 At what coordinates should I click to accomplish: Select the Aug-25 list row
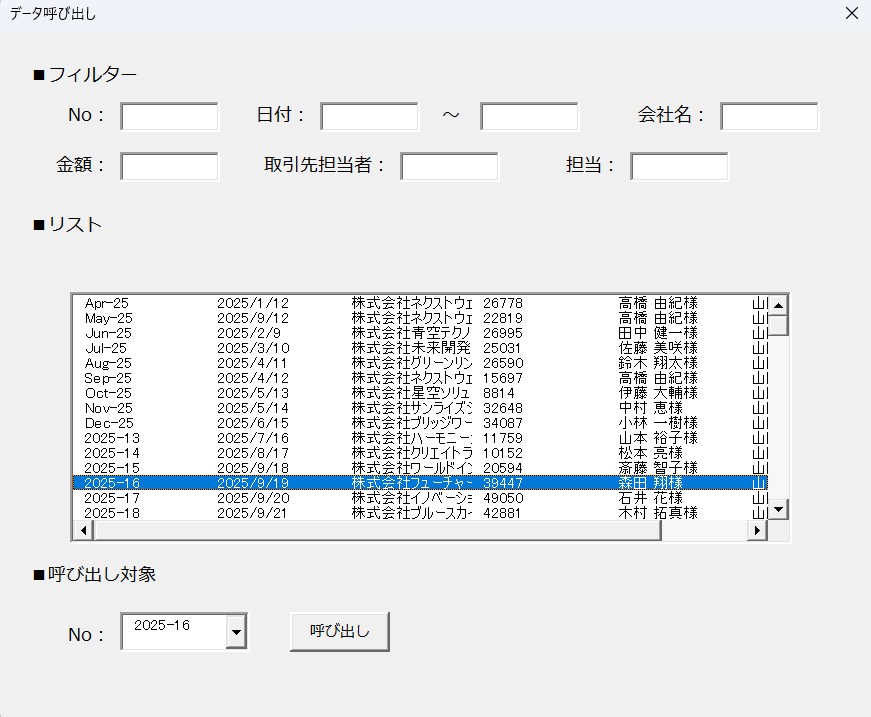[420, 363]
